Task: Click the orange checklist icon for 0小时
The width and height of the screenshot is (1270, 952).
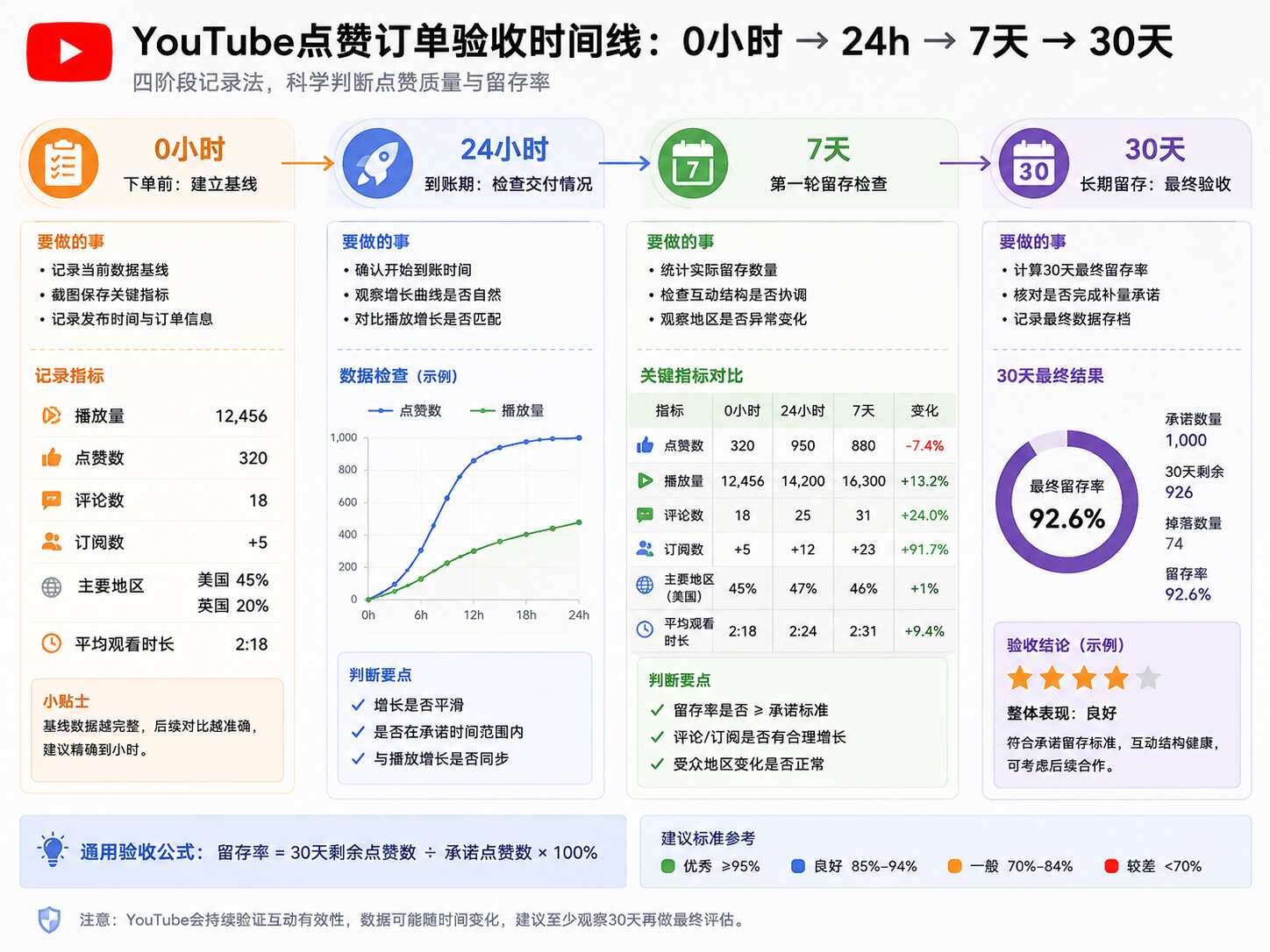Action: pos(62,163)
